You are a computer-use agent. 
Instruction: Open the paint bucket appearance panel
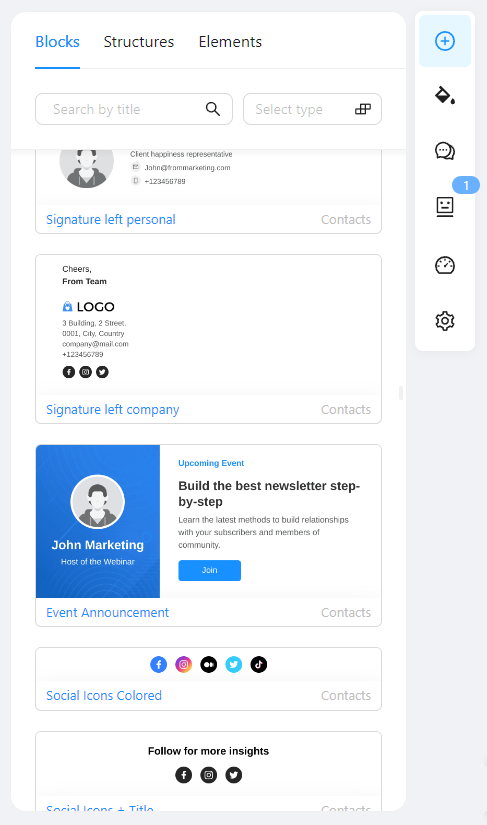(x=445, y=96)
